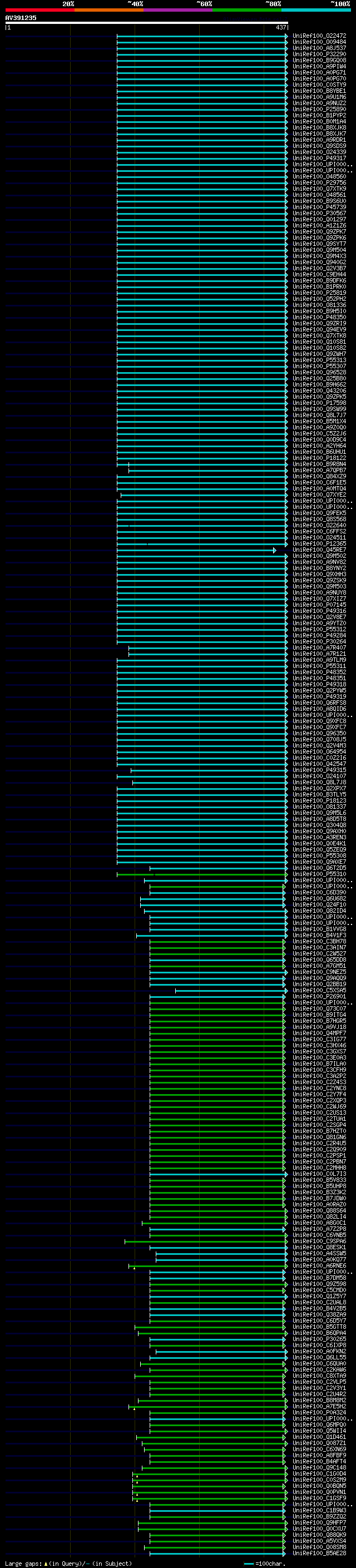Select hit label 'UniRef100_P0A324'
Screen dimensions: 356x1568
[x=319, y=1413]
